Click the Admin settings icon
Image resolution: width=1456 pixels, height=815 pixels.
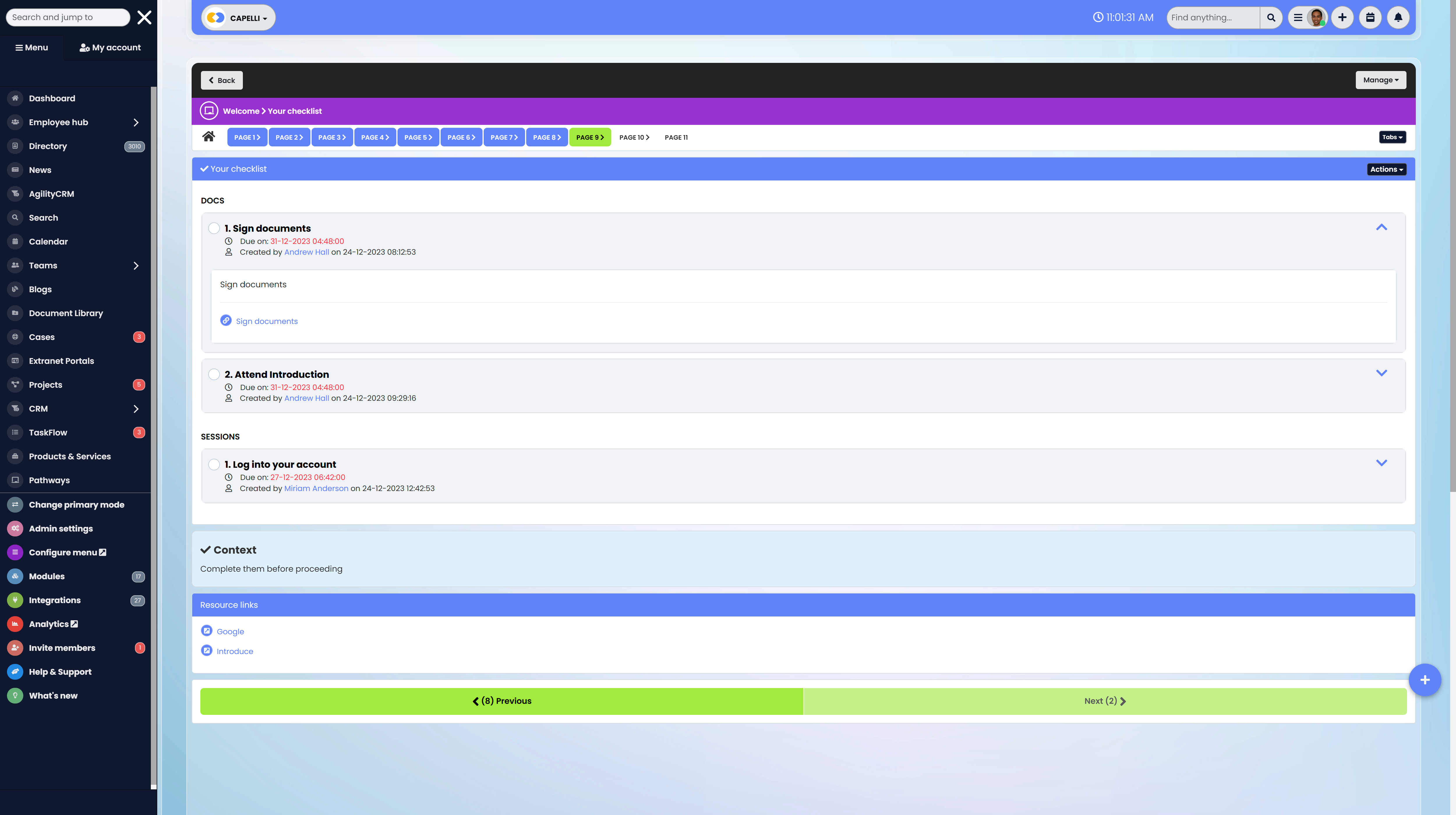(15, 529)
